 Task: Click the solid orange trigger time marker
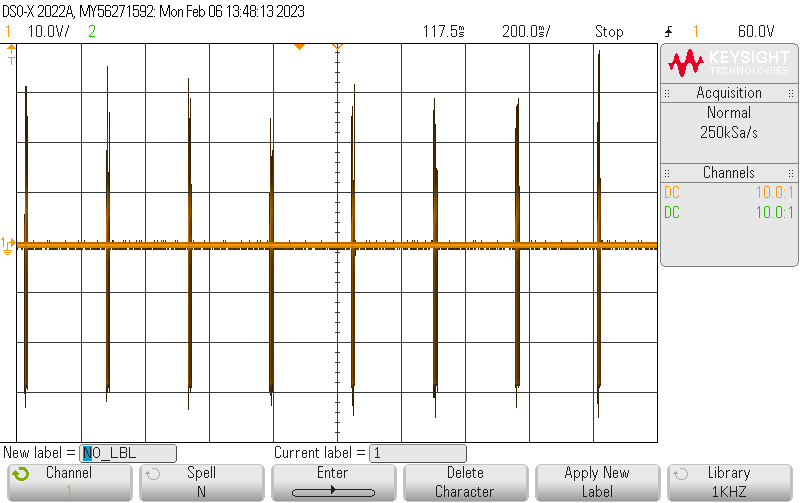point(299,47)
